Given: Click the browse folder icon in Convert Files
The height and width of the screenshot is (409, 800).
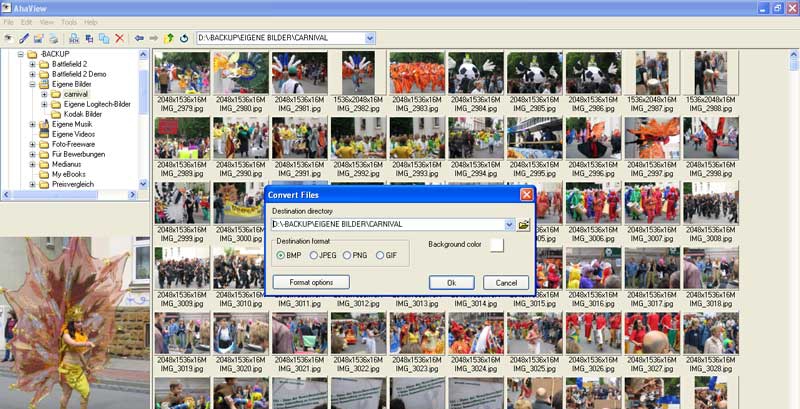Looking at the screenshot, I should click(x=524, y=225).
